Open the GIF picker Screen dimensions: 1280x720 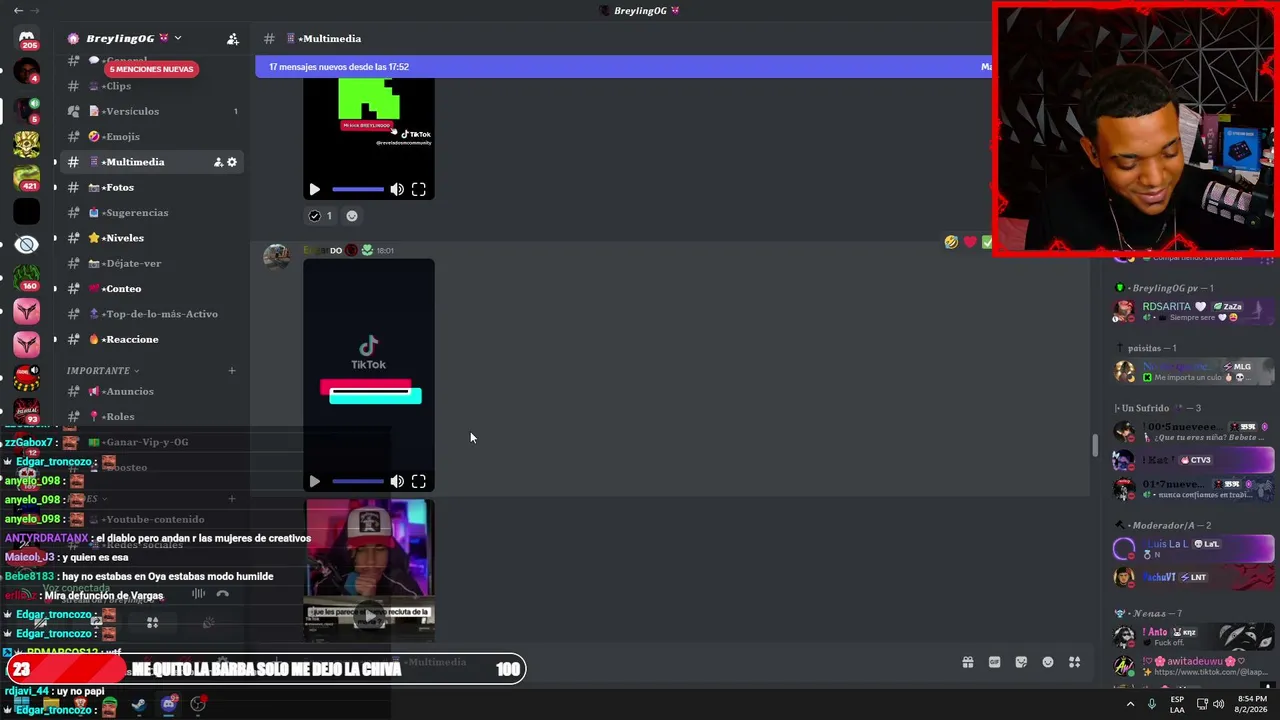click(994, 662)
